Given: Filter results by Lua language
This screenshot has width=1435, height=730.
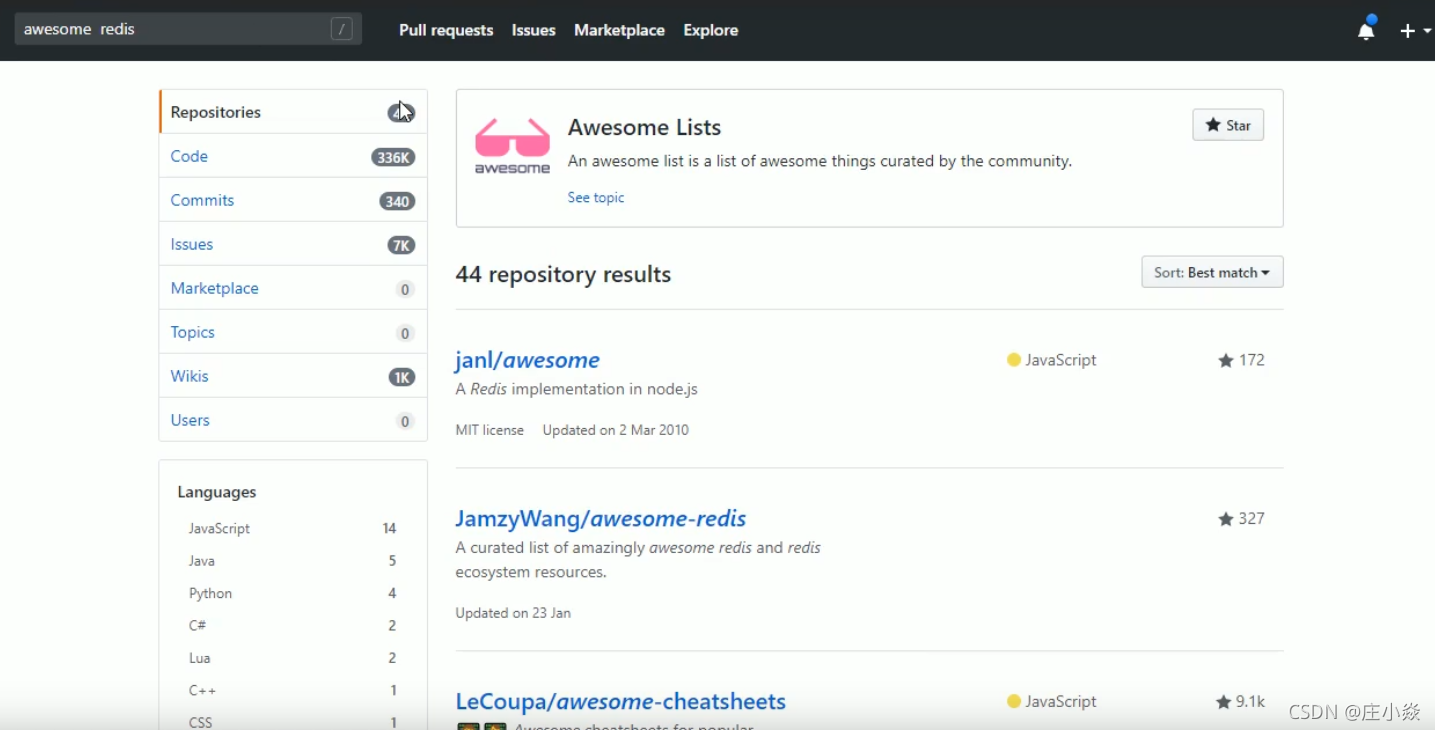Looking at the screenshot, I should click(x=293, y=658).
